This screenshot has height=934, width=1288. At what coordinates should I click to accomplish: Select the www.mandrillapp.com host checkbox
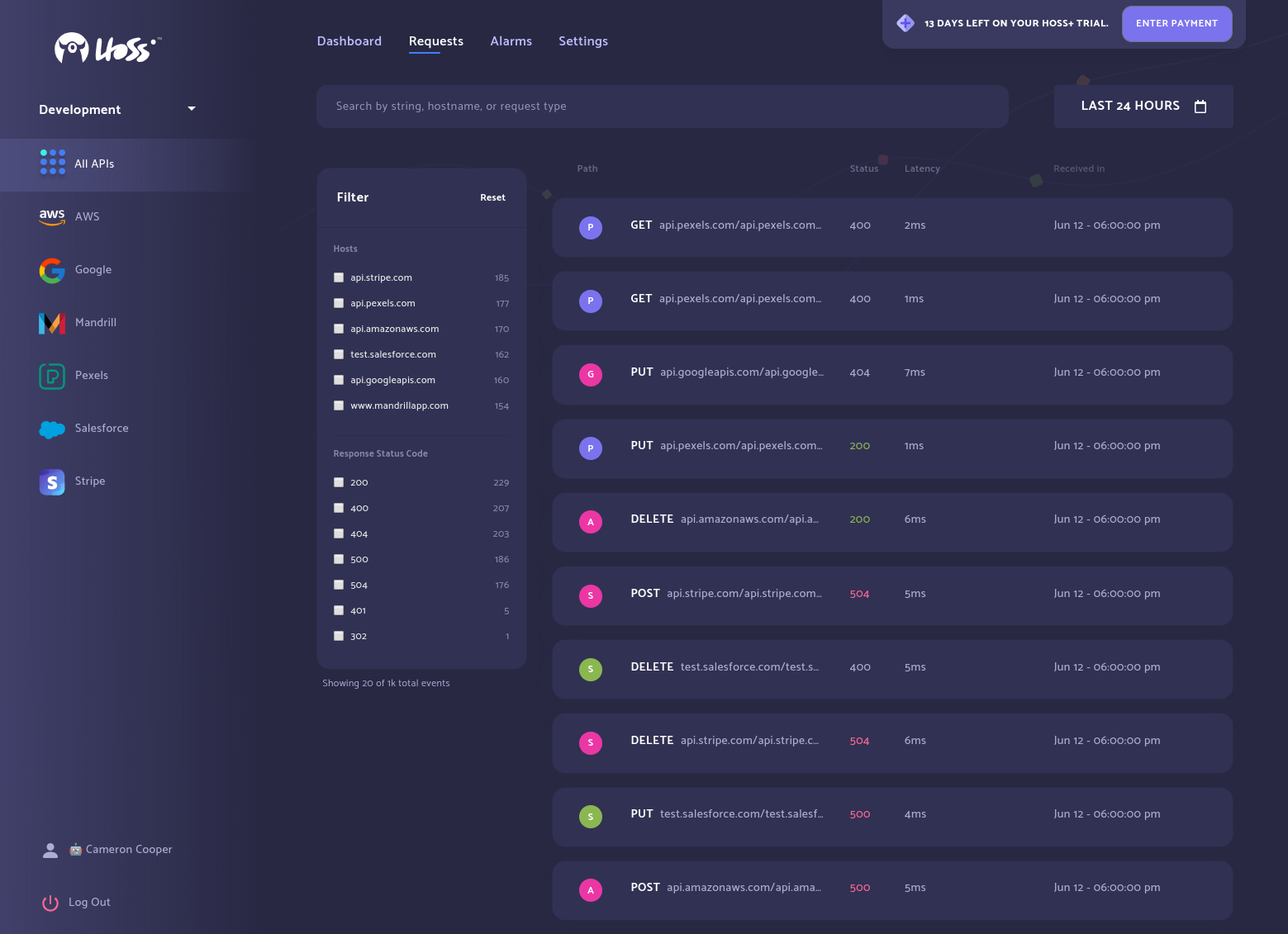point(339,405)
